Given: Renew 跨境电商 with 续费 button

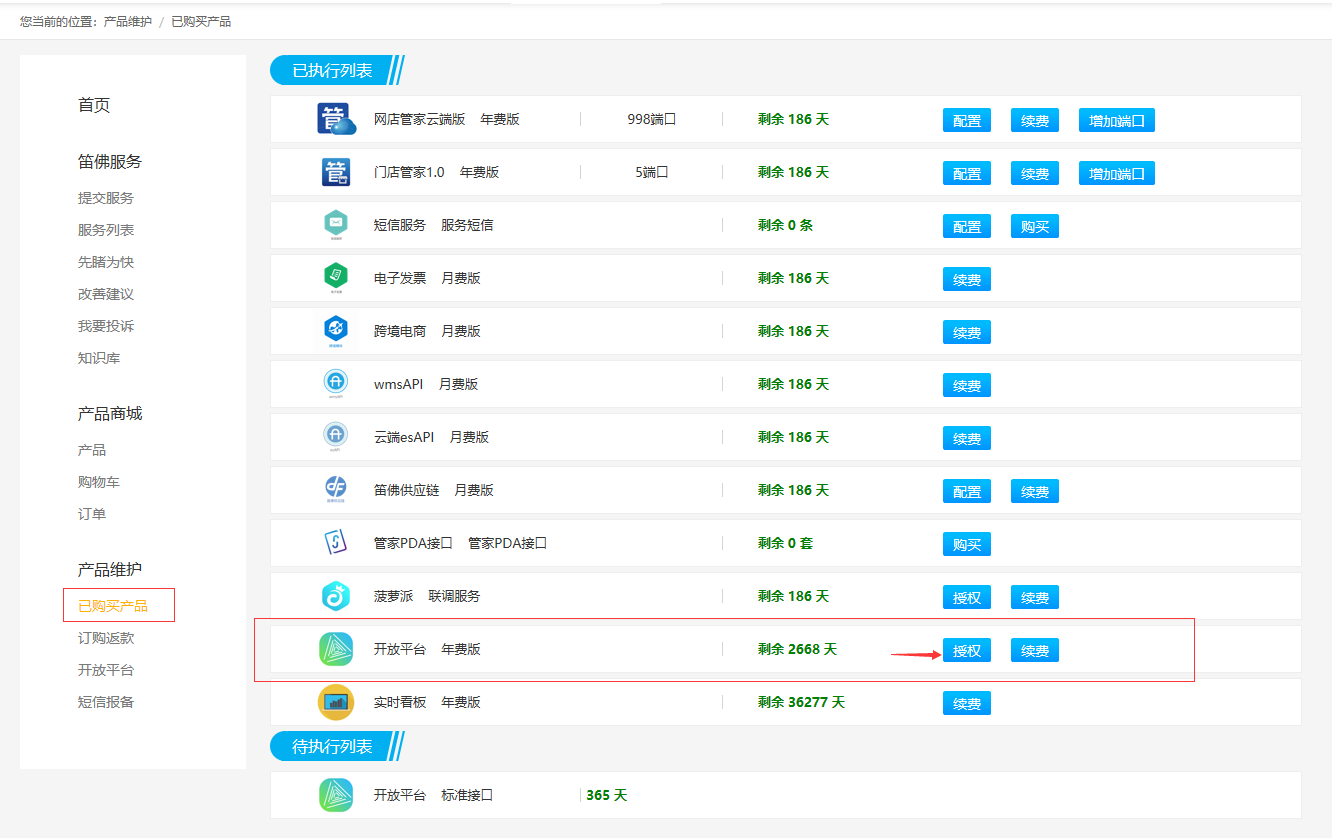Looking at the screenshot, I should (x=967, y=332).
